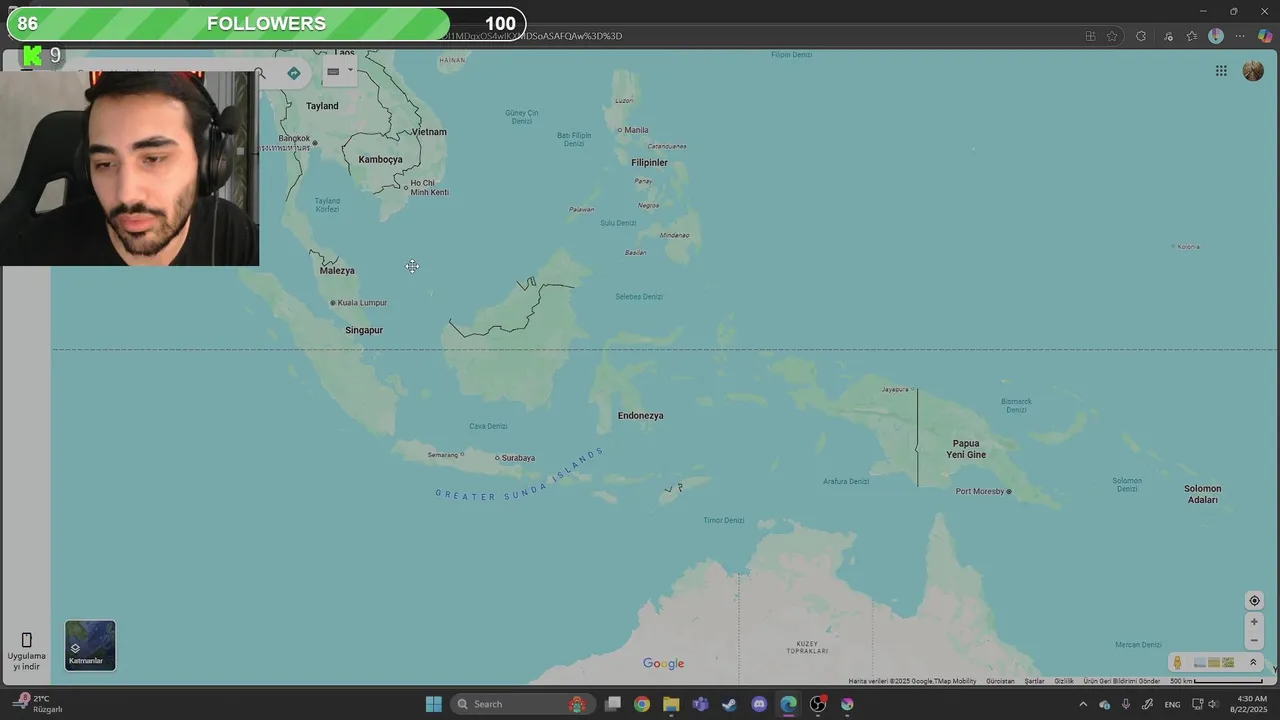Open the weather widget showing 21°C
This screenshot has height=720, width=1280.
40,704
